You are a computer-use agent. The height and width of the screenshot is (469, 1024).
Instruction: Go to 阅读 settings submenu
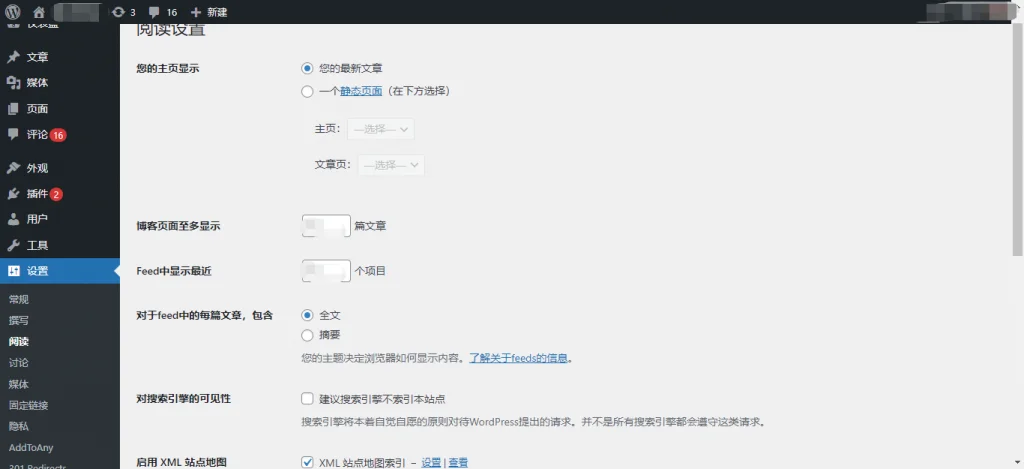(x=18, y=341)
